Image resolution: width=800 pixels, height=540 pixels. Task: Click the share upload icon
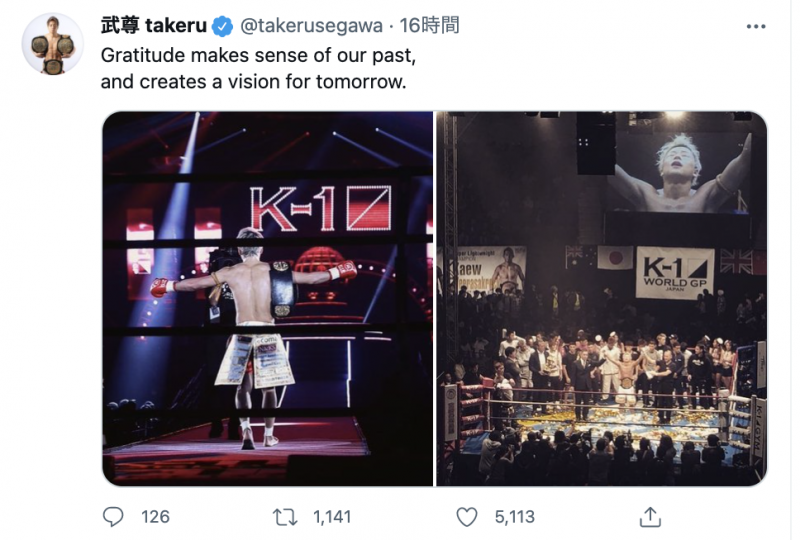click(x=651, y=516)
